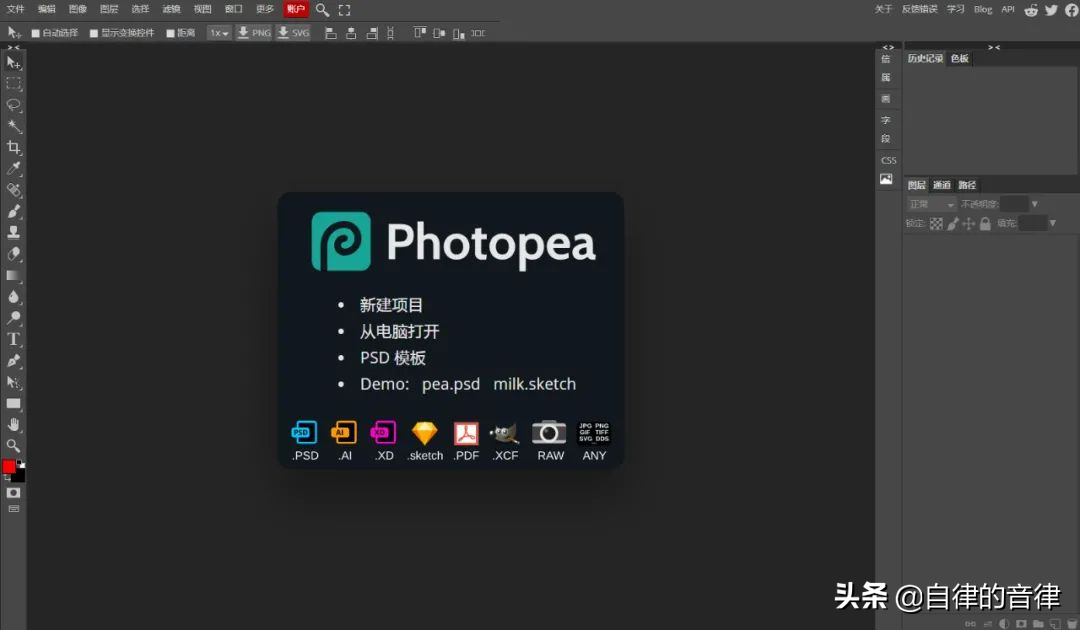Open the 文件 menu

pos(15,10)
